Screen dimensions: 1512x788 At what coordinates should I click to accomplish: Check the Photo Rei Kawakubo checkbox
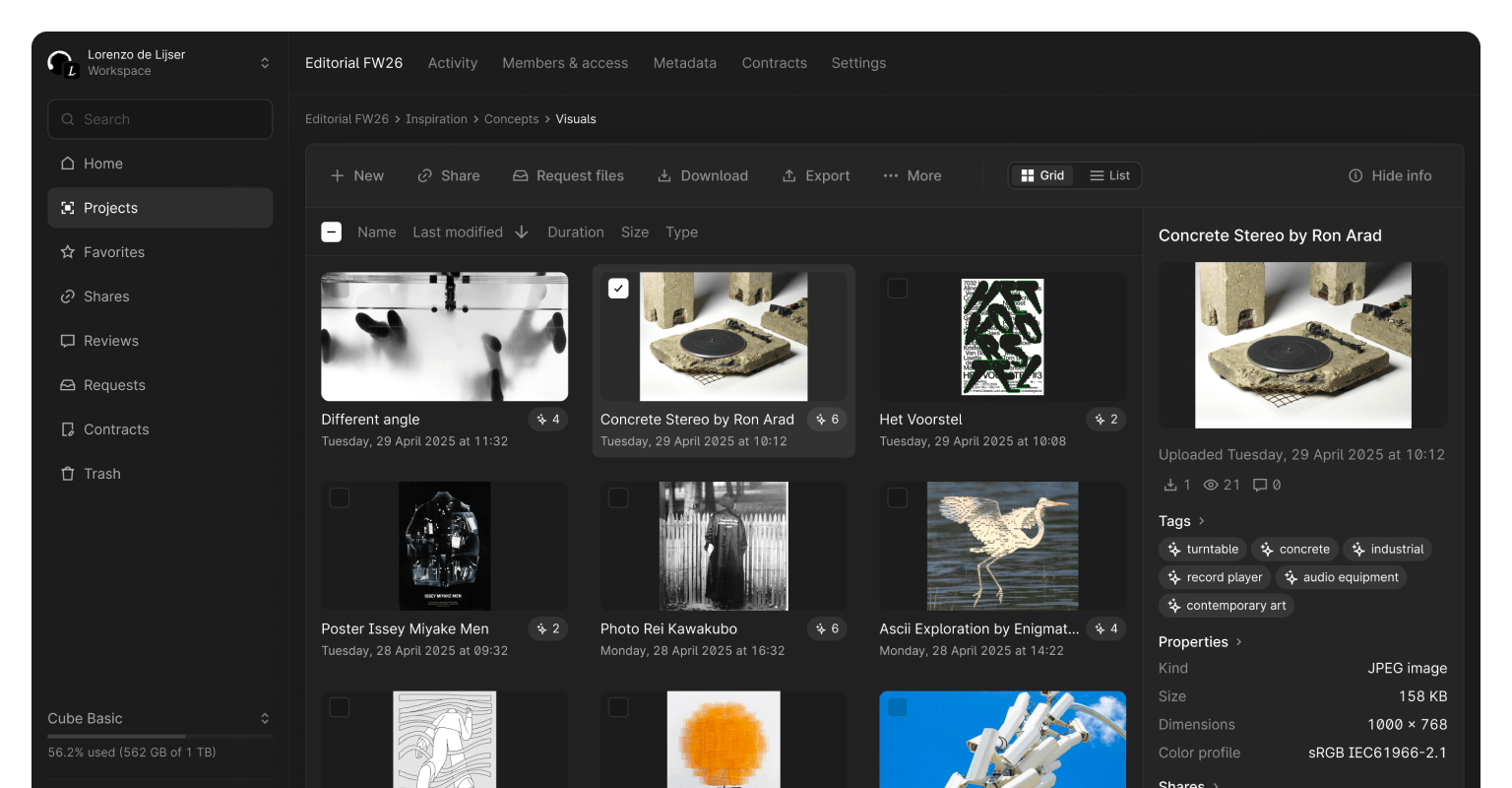(x=618, y=498)
